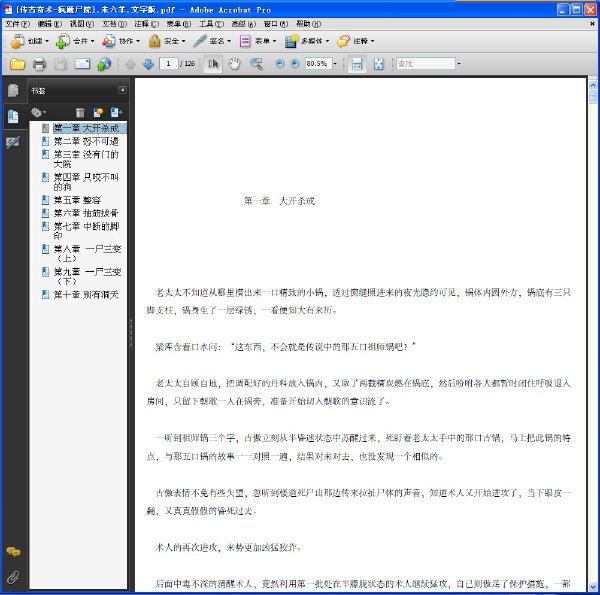Activate the Hand tool
Screen dimensions: 600x595
pyautogui.click(x=234, y=64)
